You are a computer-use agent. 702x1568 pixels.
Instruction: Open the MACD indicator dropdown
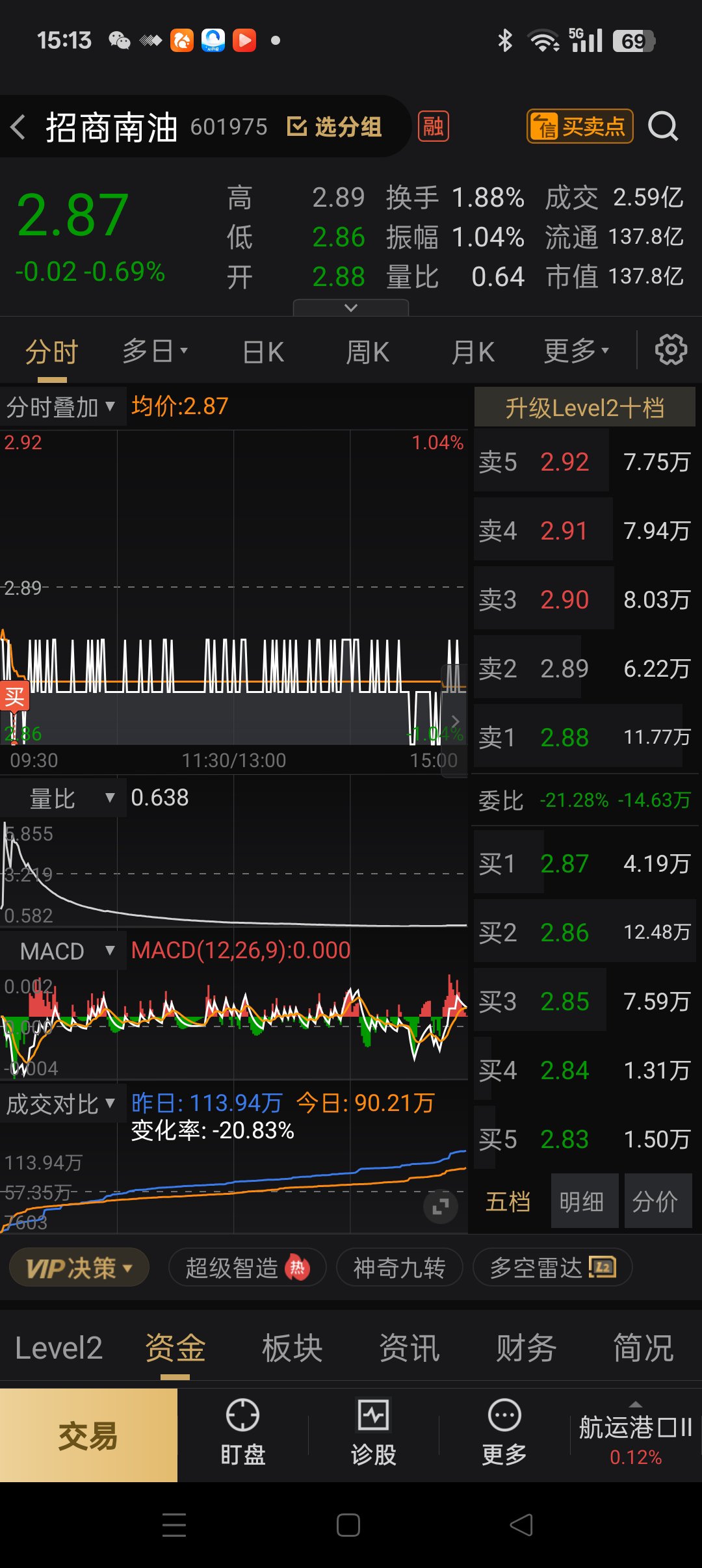[x=62, y=950]
